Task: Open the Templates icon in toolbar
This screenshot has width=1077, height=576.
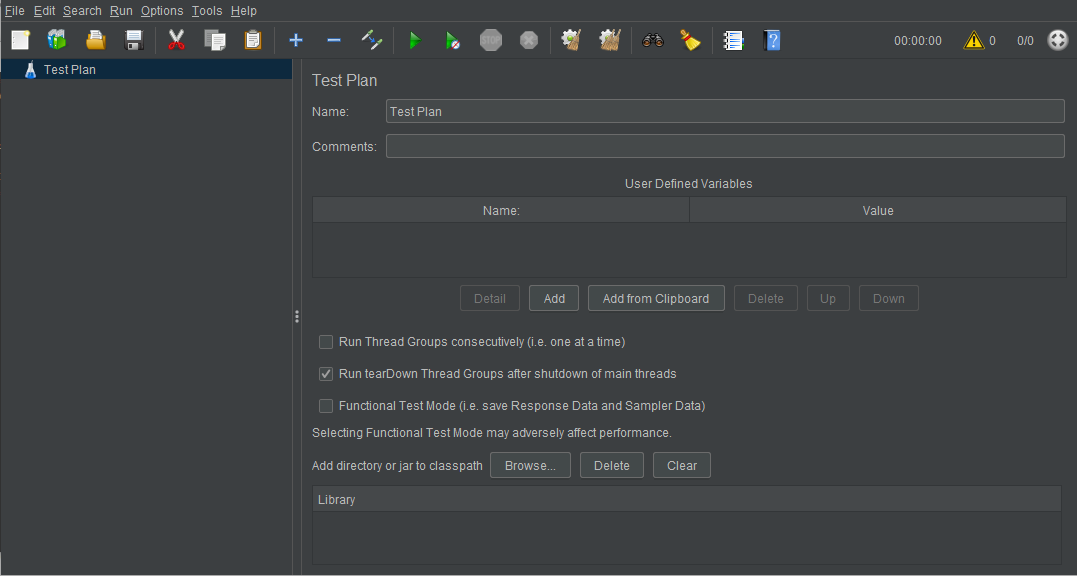Action: 57,41
